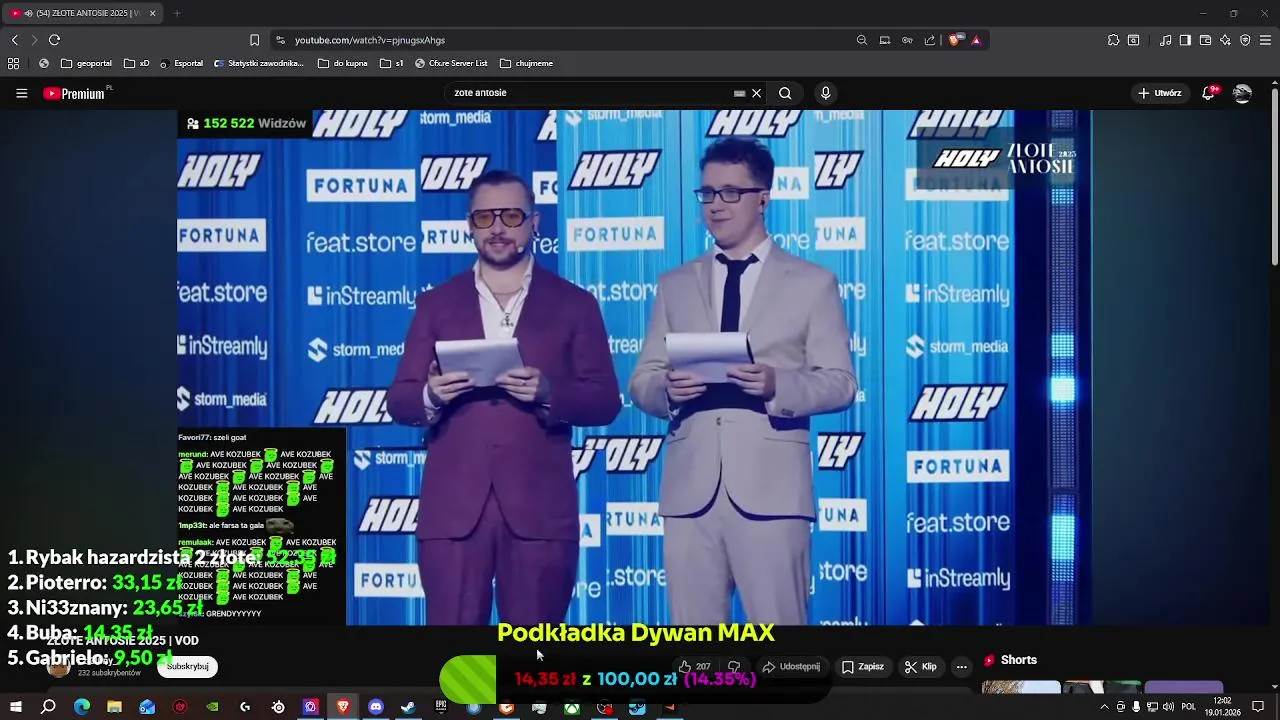This screenshot has height=720, width=1280.
Task: Open the Statystyki zawodnika bookmark
Action: click(259, 63)
